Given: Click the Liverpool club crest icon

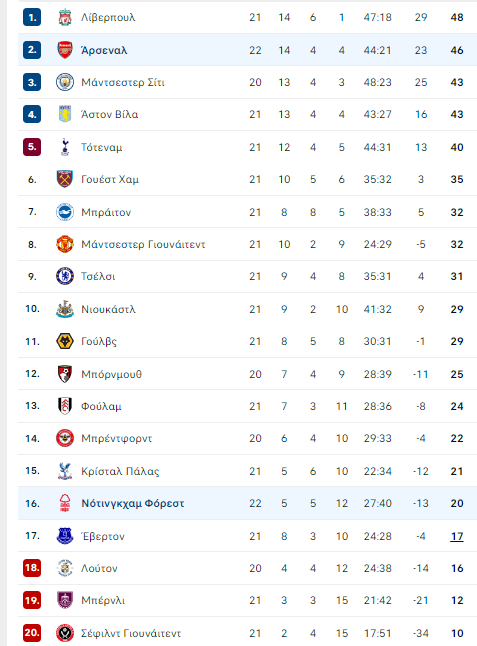Looking at the screenshot, I should coord(65,17).
